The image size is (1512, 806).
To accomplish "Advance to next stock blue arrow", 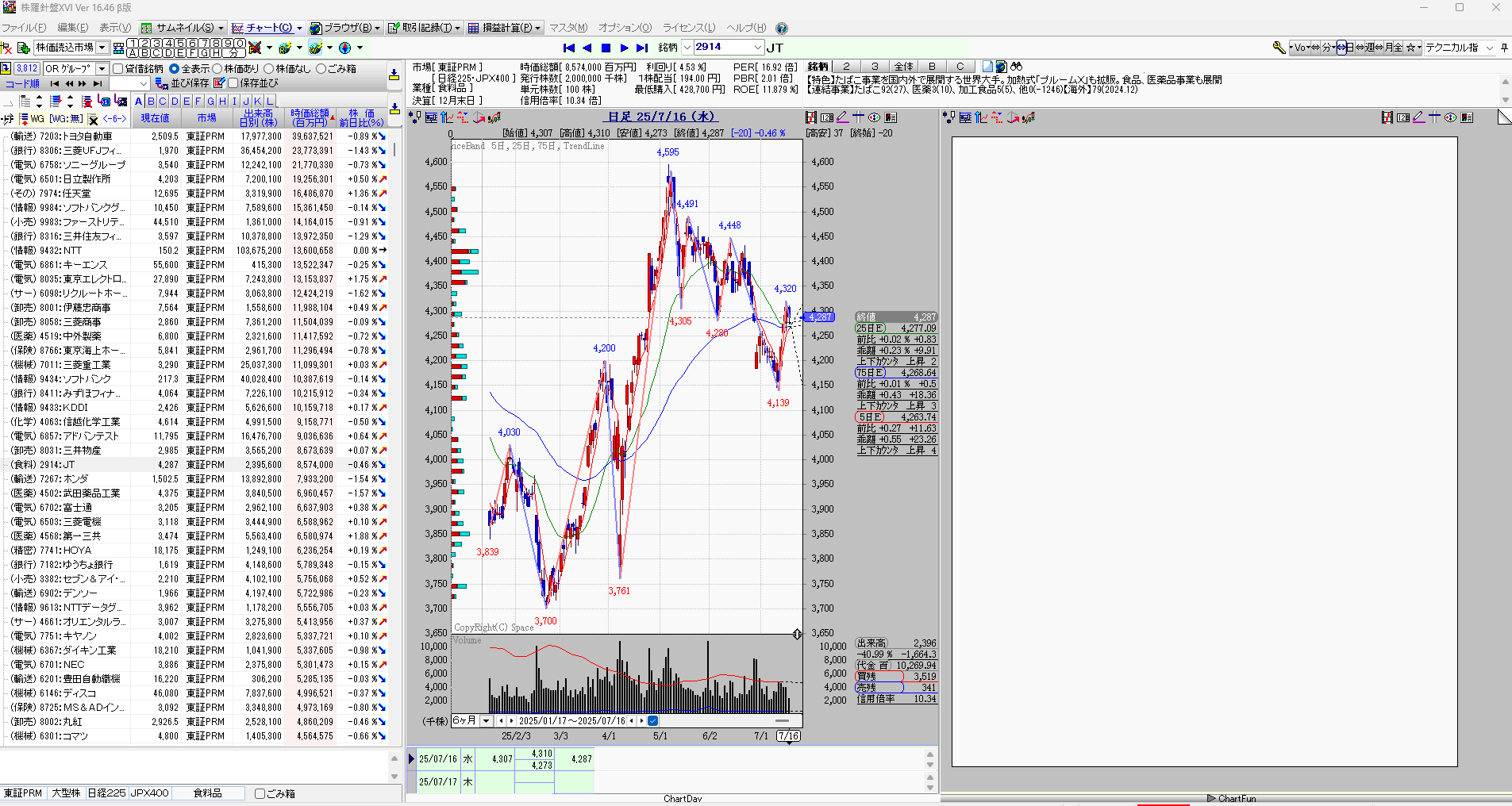I will point(624,48).
